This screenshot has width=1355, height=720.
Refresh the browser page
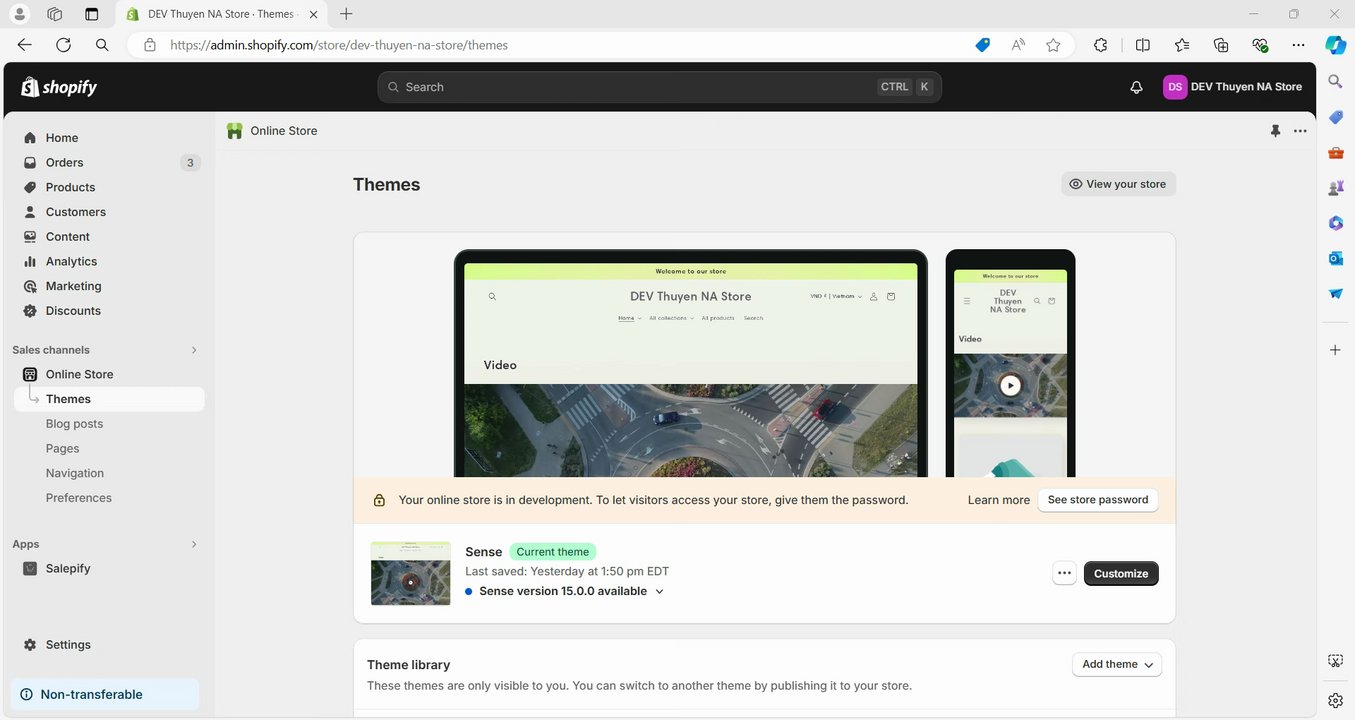63,45
